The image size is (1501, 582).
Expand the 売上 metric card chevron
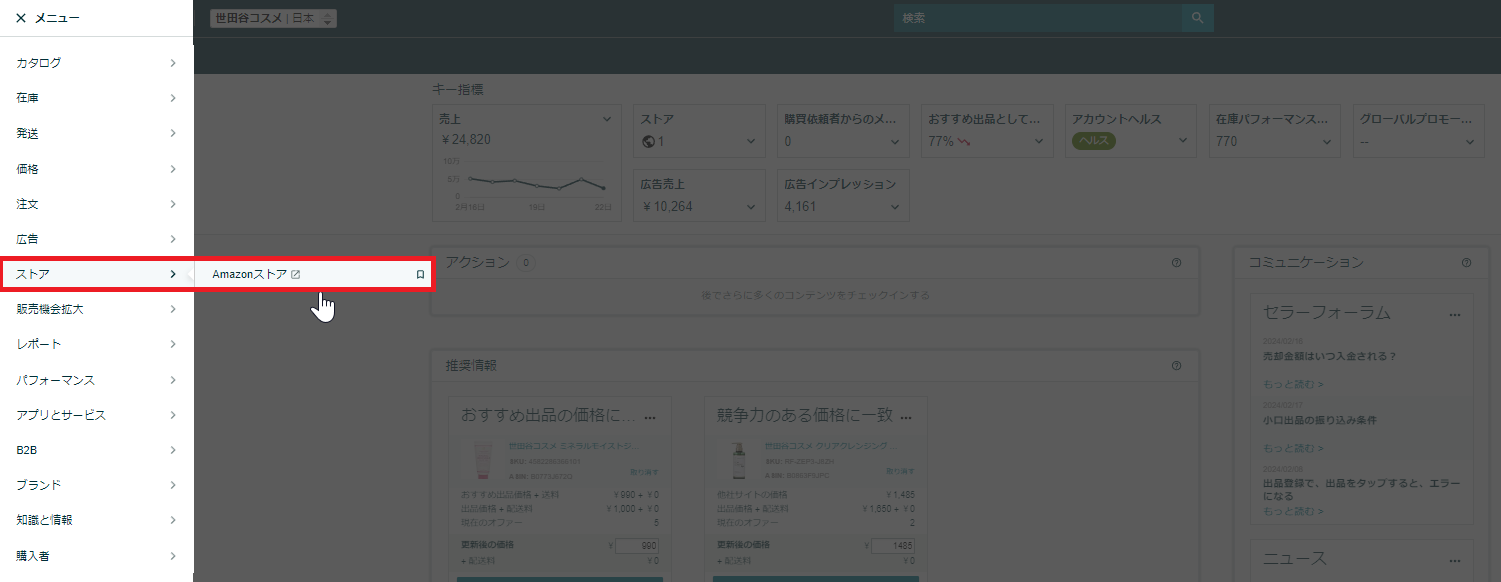(606, 120)
